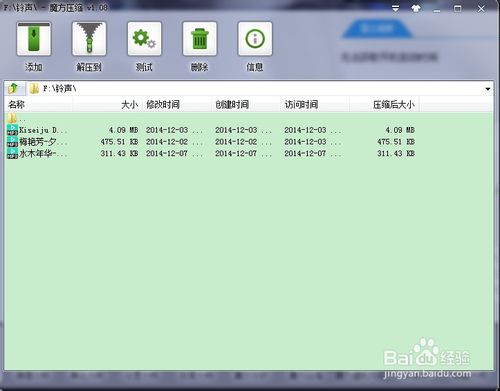Click the blurred blue tab at top right
The image size is (500, 391).
pos(377,29)
